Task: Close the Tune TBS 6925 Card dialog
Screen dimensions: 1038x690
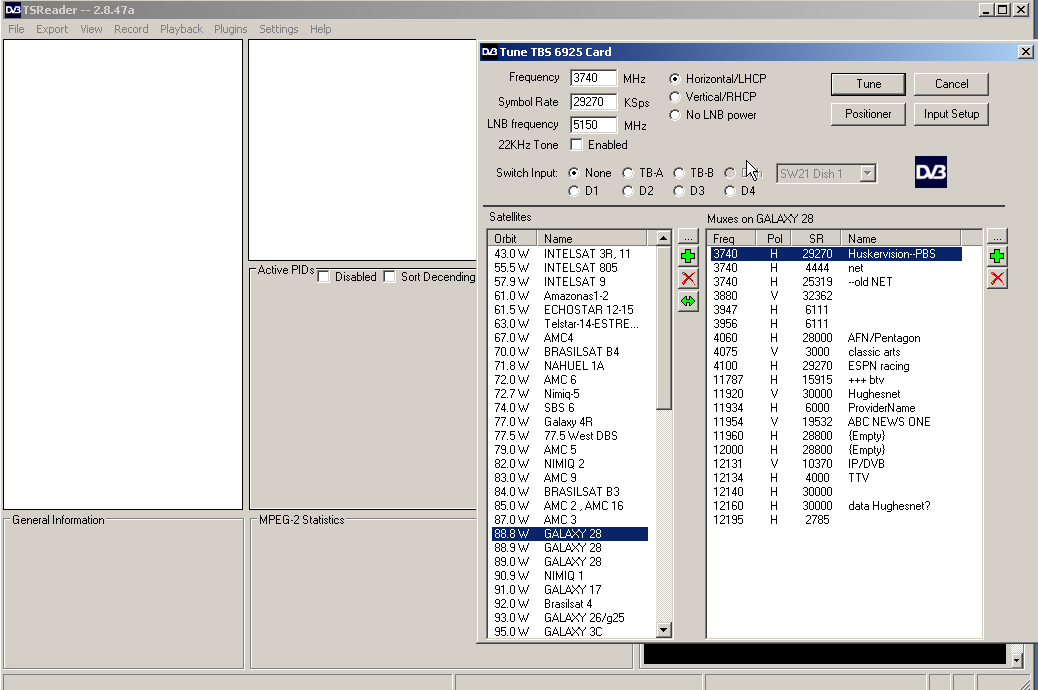Action: pos(1025,52)
